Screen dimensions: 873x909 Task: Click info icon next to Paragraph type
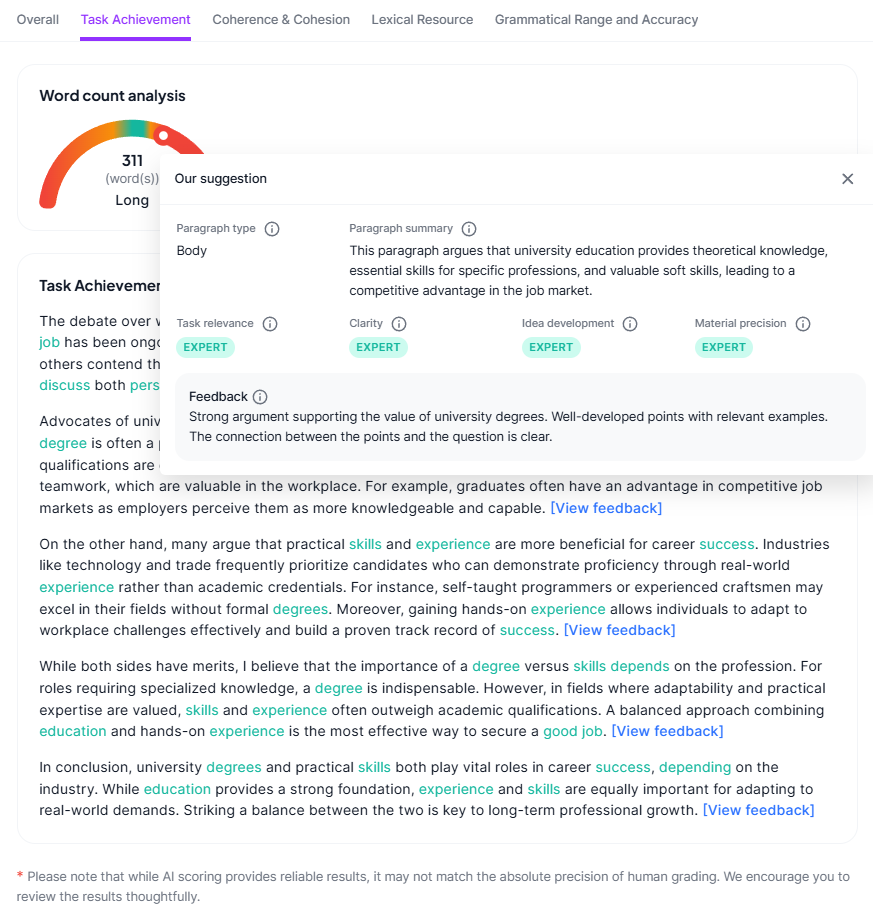(272, 229)
